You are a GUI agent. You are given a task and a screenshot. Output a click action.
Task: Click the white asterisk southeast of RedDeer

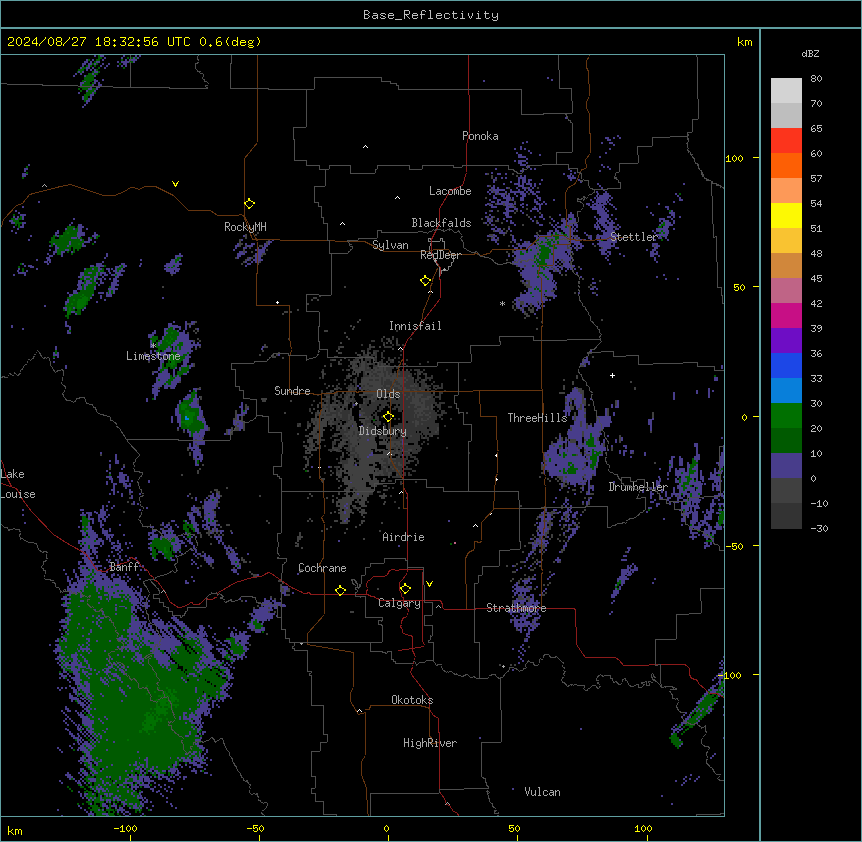click(502, 304)
